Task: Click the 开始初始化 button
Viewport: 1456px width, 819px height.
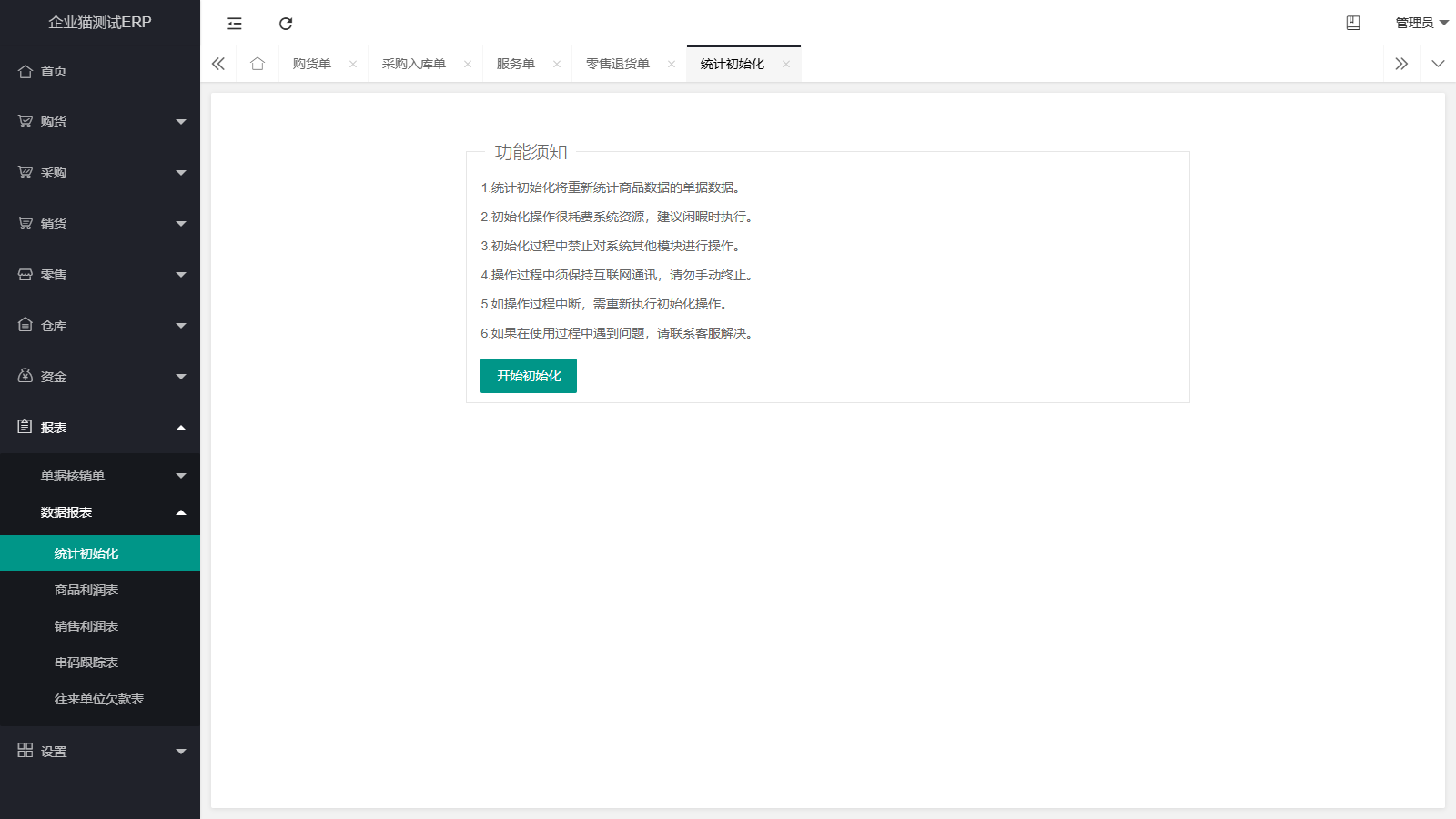Action: [529, 376]
